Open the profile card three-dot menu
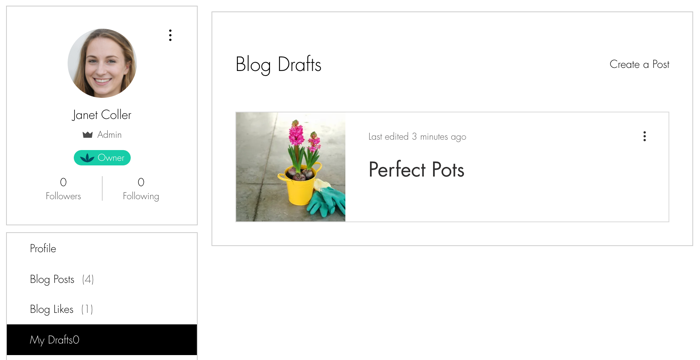 click(x=170, y=35)
